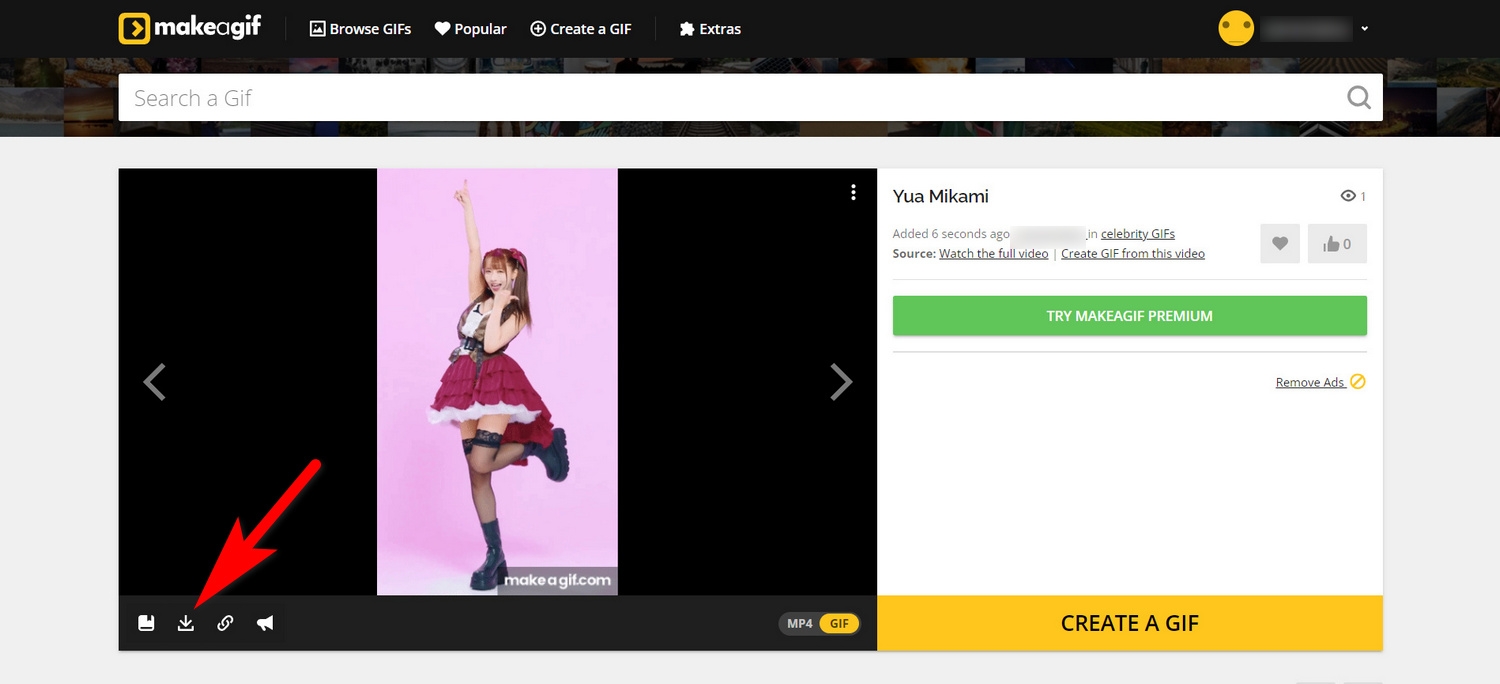1500x684 pixels.
Task: Click Create GIF from this video link
Action: point(1133,254)
